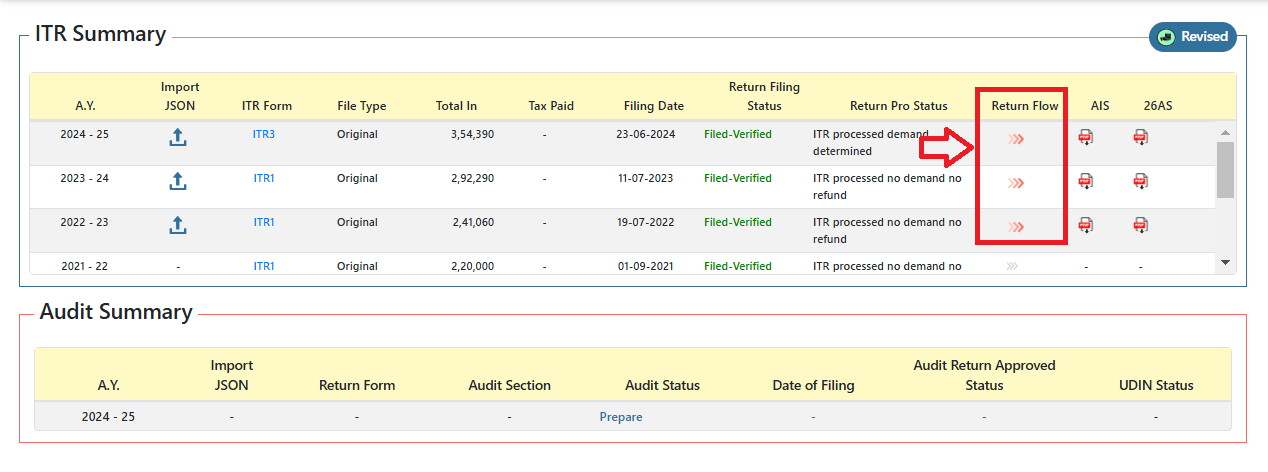This screenshot has width=1268, height=472.
Task: Open Return Flow arrows for 2024 - 25
Action: (x=1016, y=139)
